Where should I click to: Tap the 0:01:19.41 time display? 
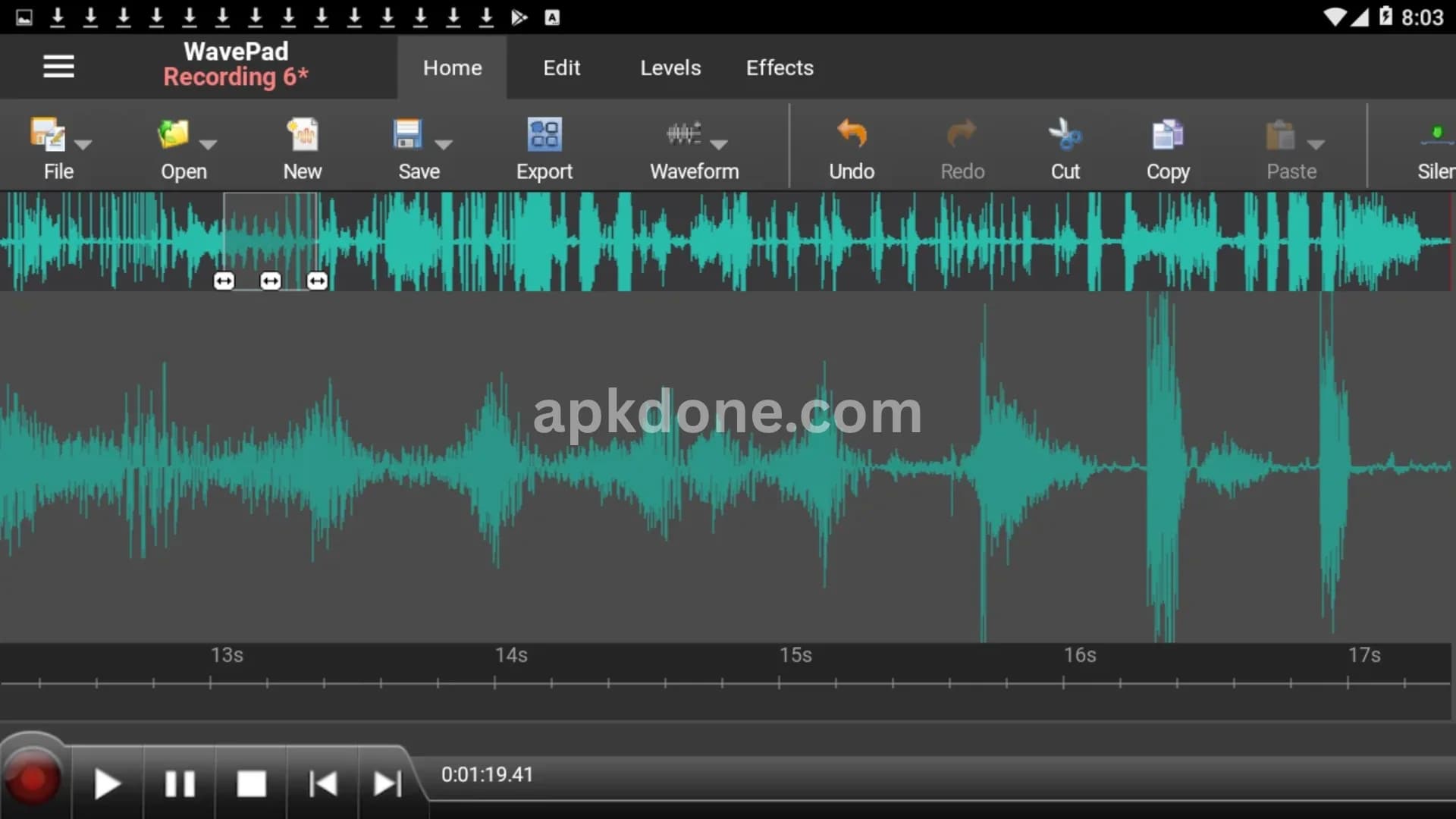click(488, 774)
